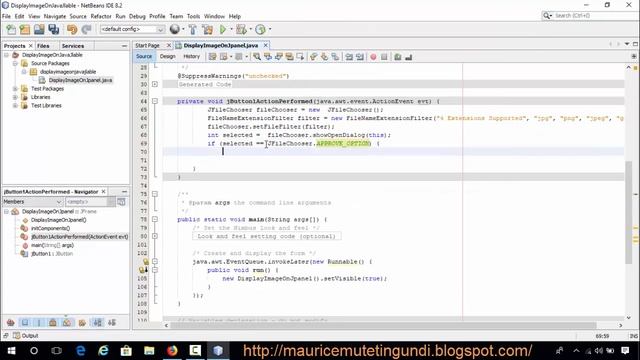Switch to the Start Page tab
640x360 pixels.
pyautogui.click(x=147, y=45)
